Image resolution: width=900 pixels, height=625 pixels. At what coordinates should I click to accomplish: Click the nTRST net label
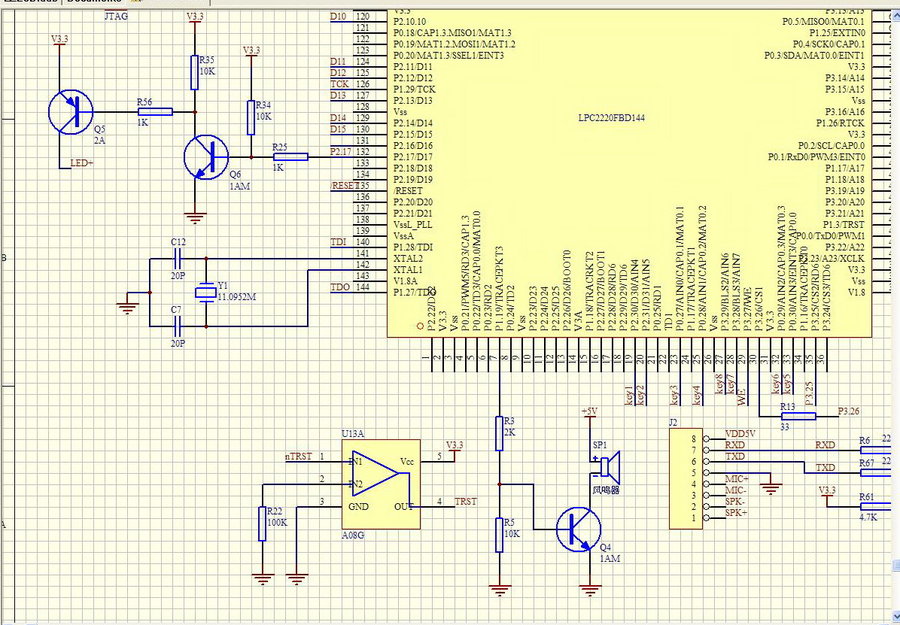point(298,457)
